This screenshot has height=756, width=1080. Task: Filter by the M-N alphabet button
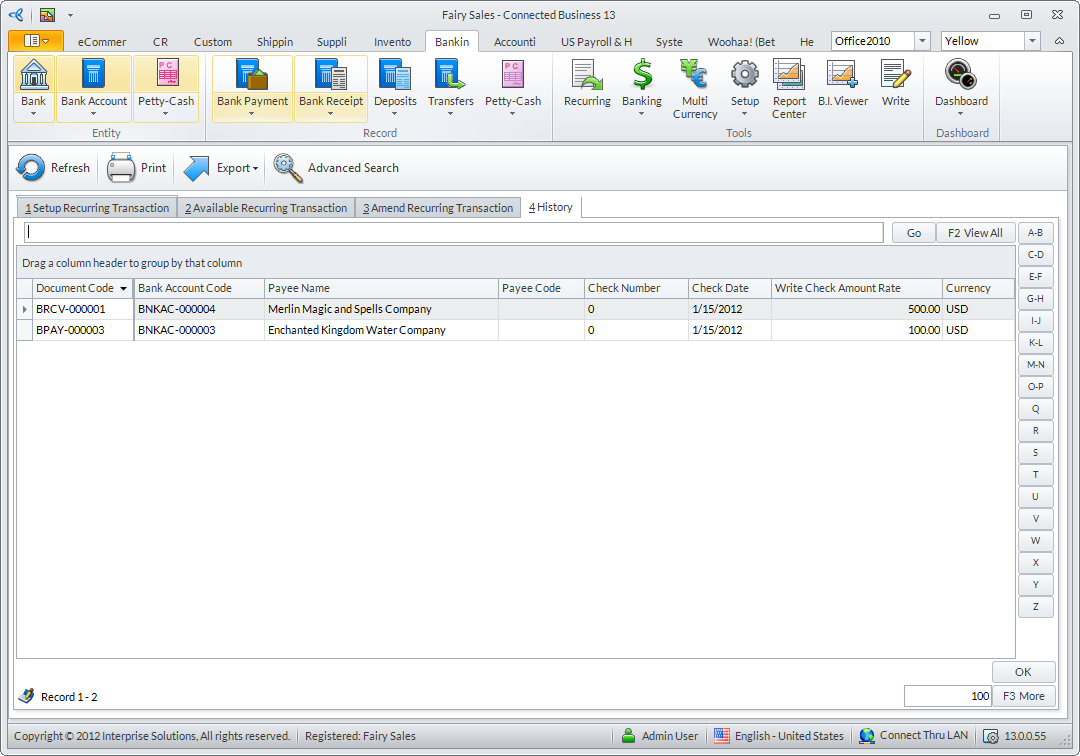1035,365
